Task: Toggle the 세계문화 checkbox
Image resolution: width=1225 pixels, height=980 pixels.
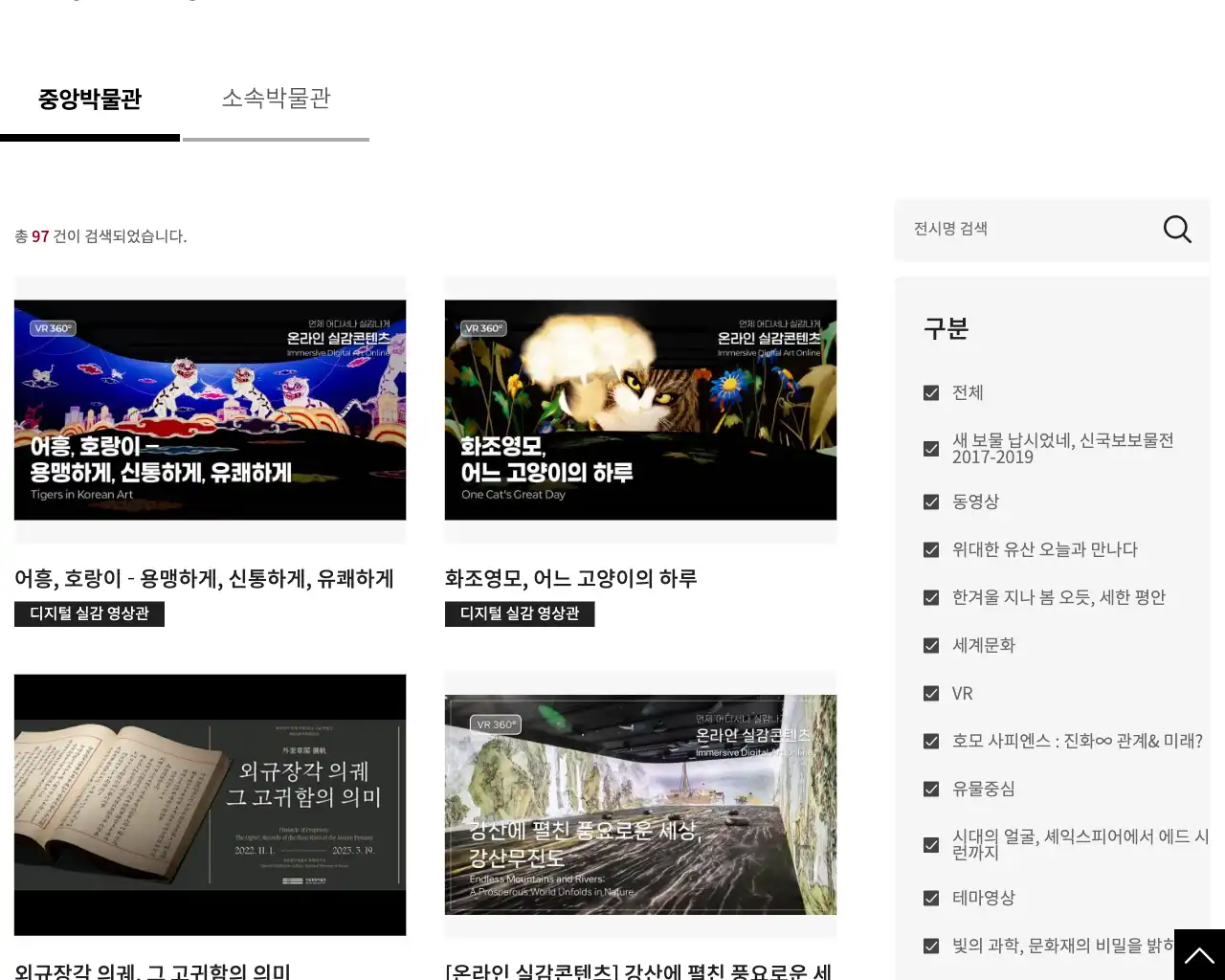Action: [x=931, y=646]
